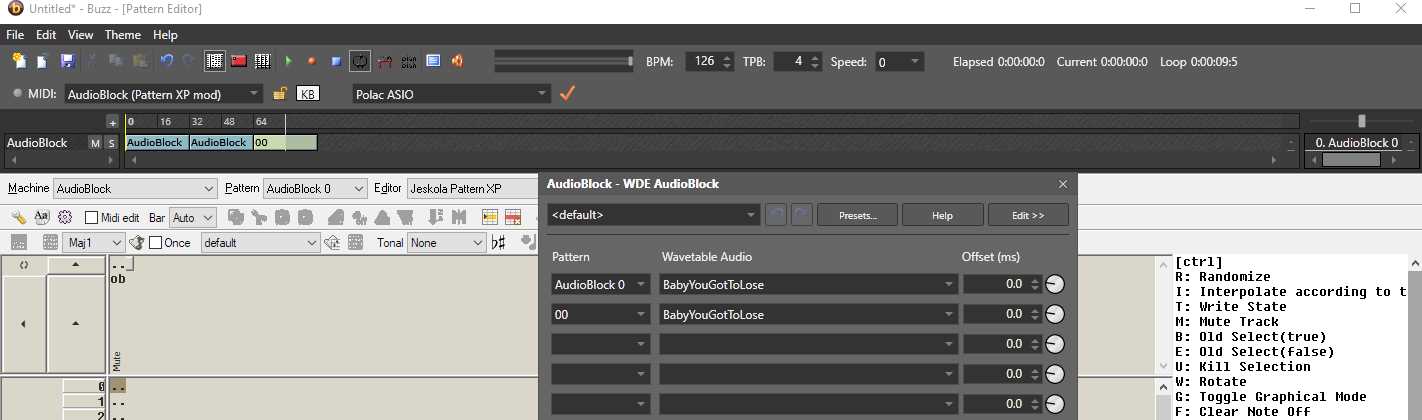
Task: Open the File menu
Action: click(15, 35)
